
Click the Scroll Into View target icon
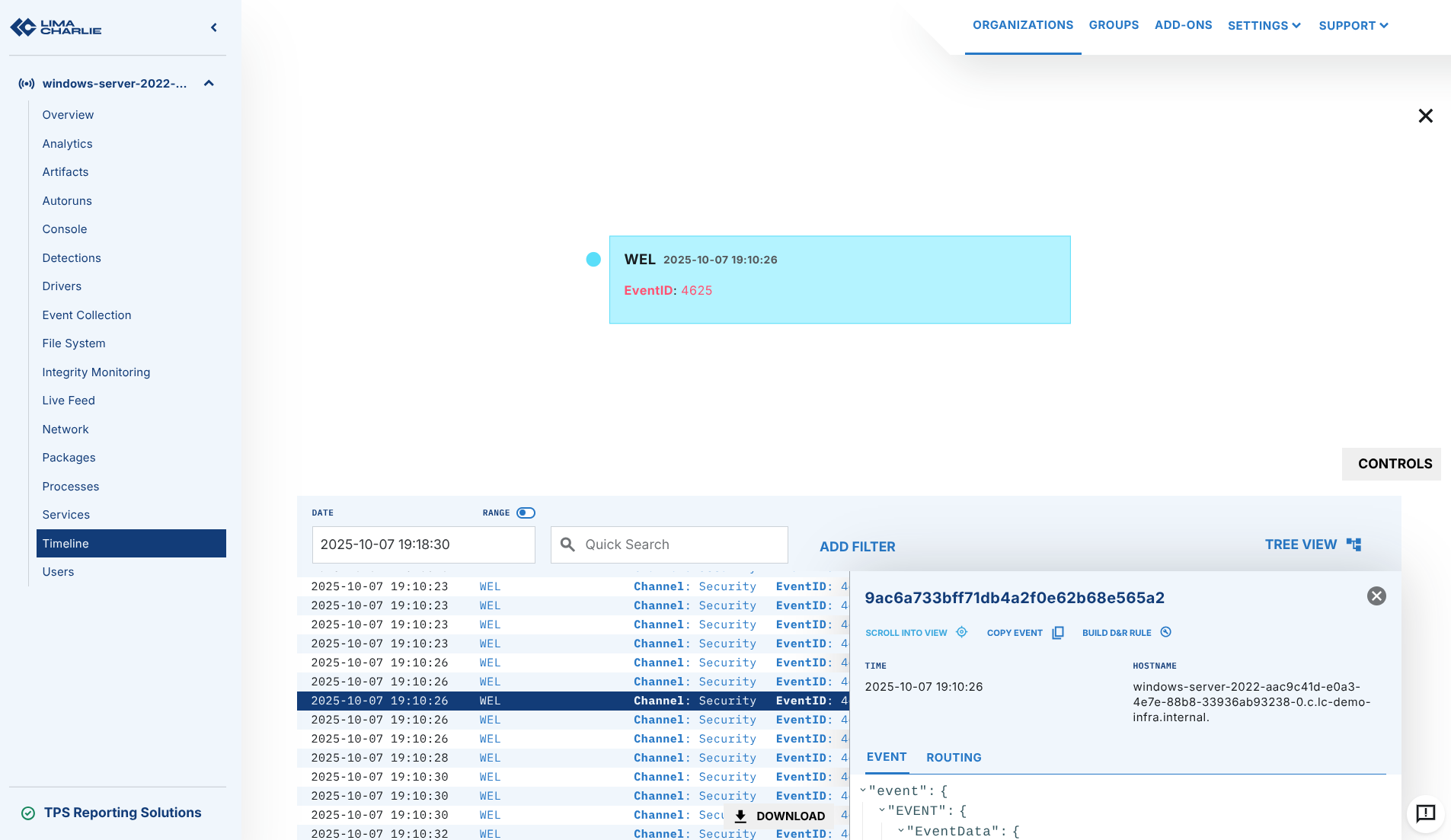point(961,632)
